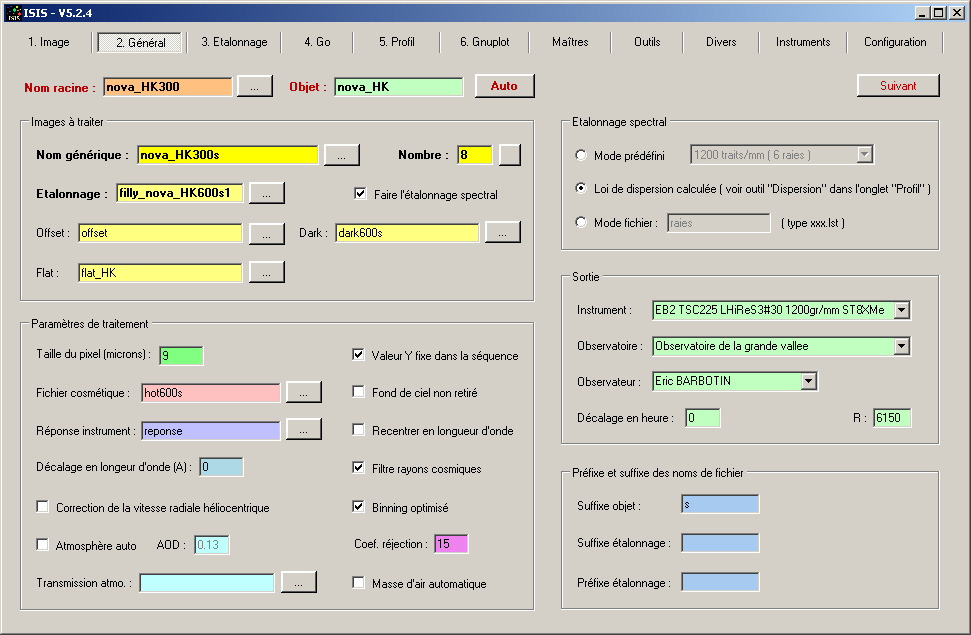The image size is (971, 635).
Task: Browse for the Flat file
Action: click(x=266, y=272)
